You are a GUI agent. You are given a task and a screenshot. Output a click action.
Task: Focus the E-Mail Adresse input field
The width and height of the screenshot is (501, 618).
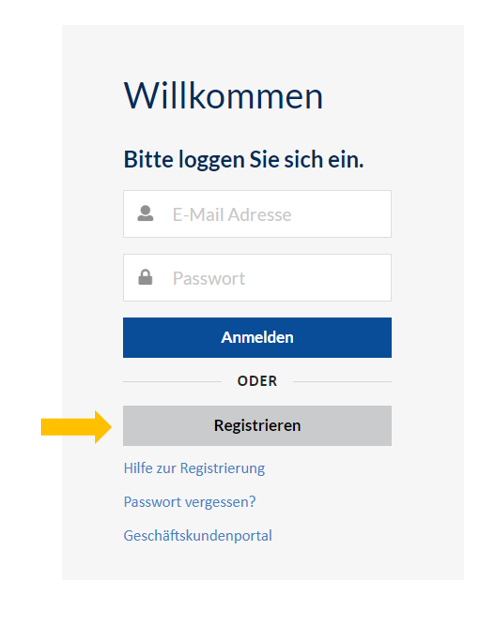click(x=257, y=214)
